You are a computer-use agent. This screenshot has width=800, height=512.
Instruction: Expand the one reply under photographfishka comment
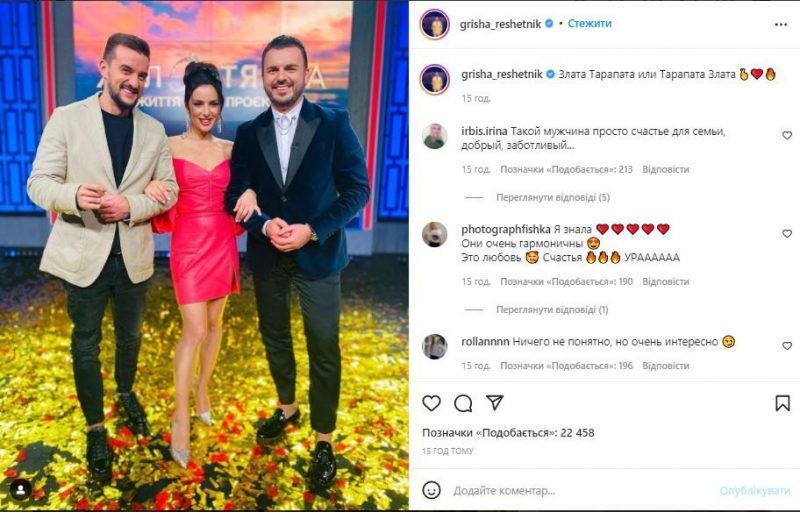552,310
